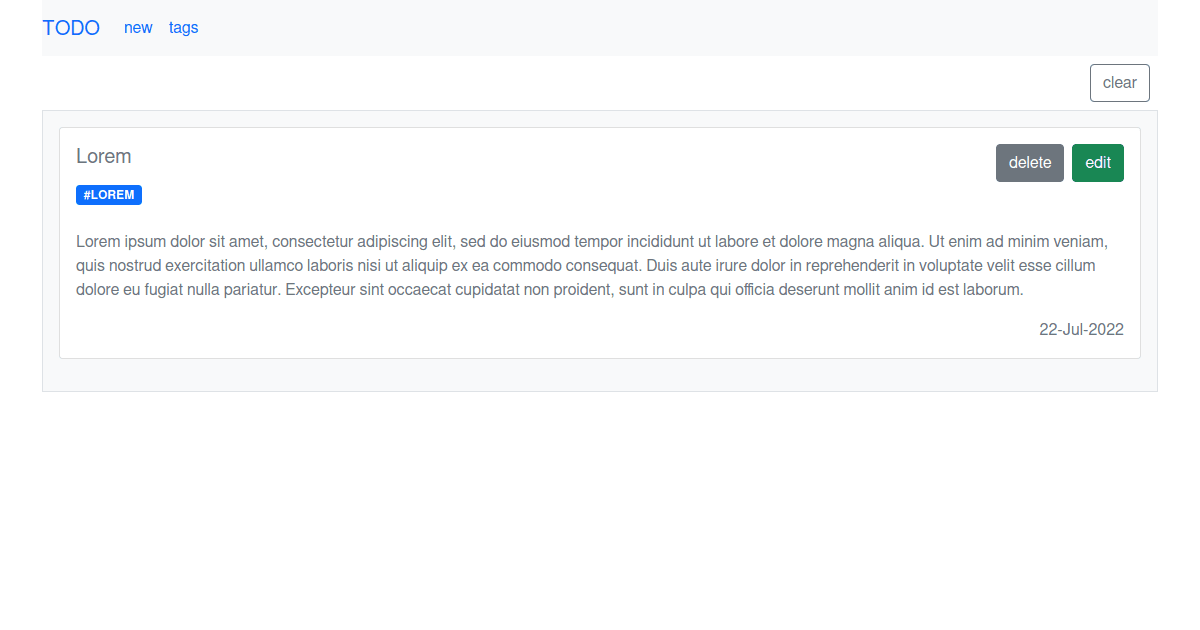Select the #LOREM tag badge

108,194
